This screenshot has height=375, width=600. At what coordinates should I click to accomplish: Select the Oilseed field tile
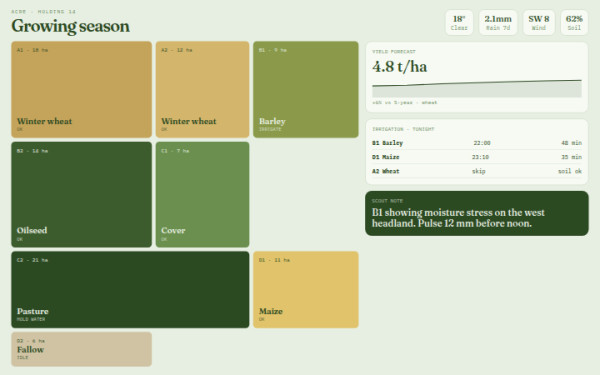[x=82, y=194]
